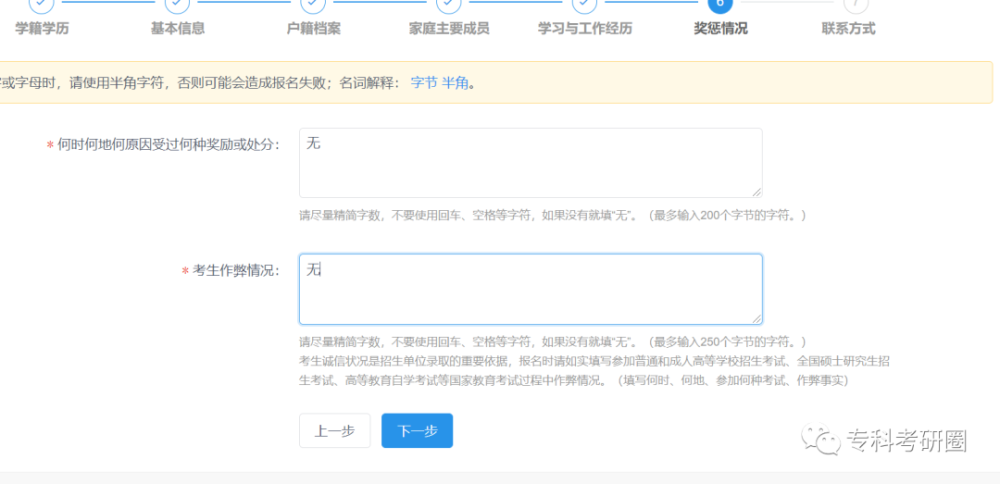The height and width of the screenshot is (484, 1000).
Task: Open the 学籍学历 step
Action: click(x=42, y=29)
